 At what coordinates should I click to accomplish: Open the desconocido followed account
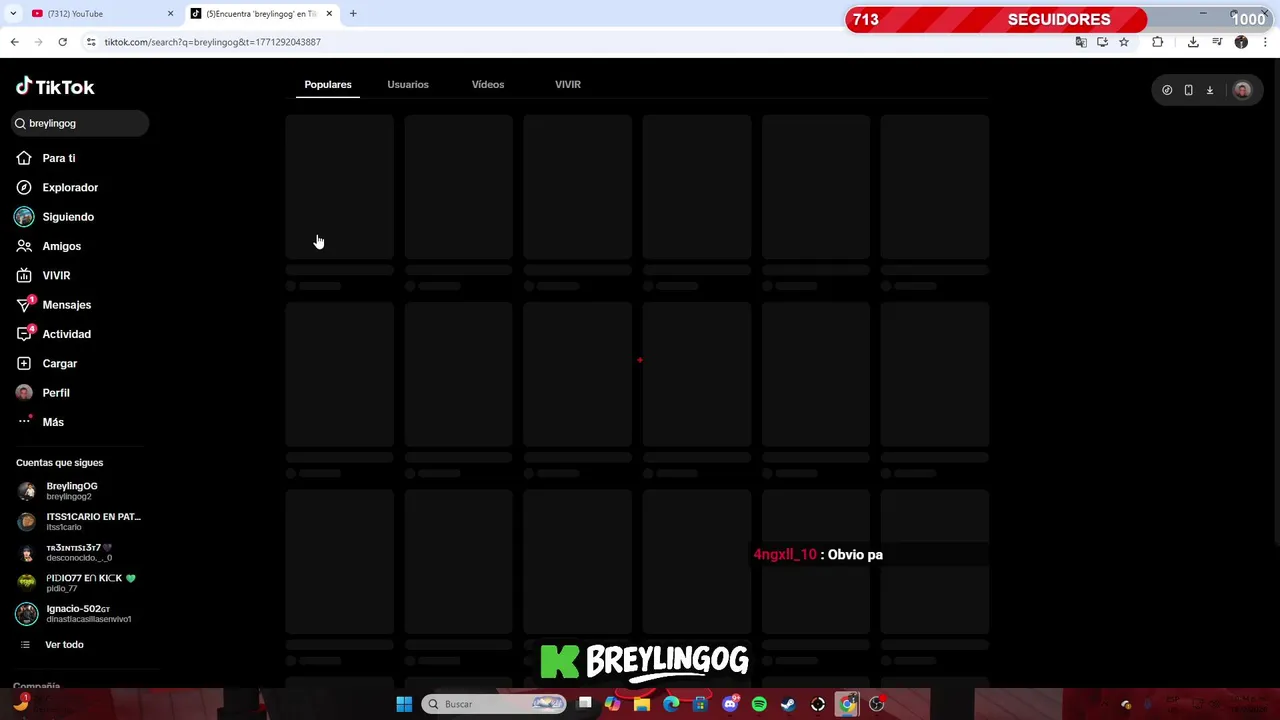pyautogui.click(x=65, y=552)
